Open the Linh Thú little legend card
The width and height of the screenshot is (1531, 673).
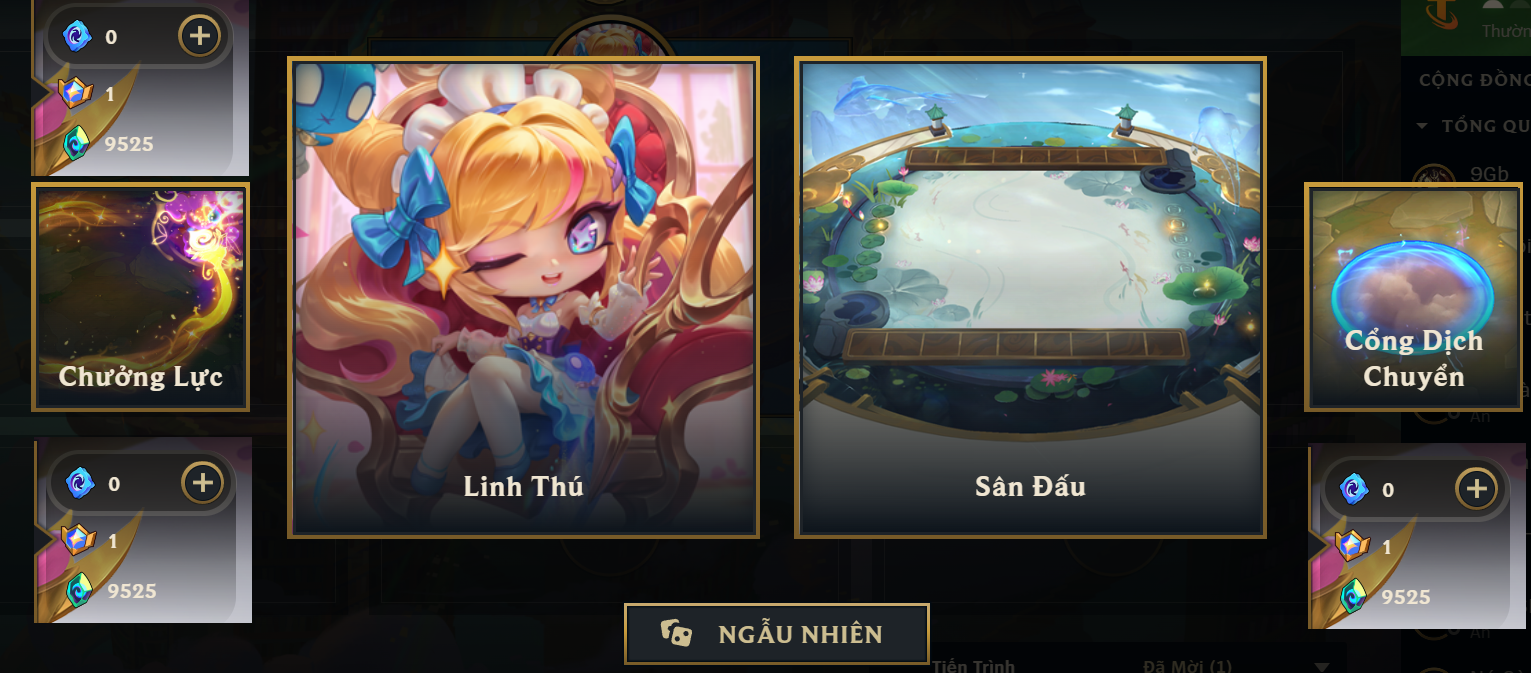click(x=523, y=297)
